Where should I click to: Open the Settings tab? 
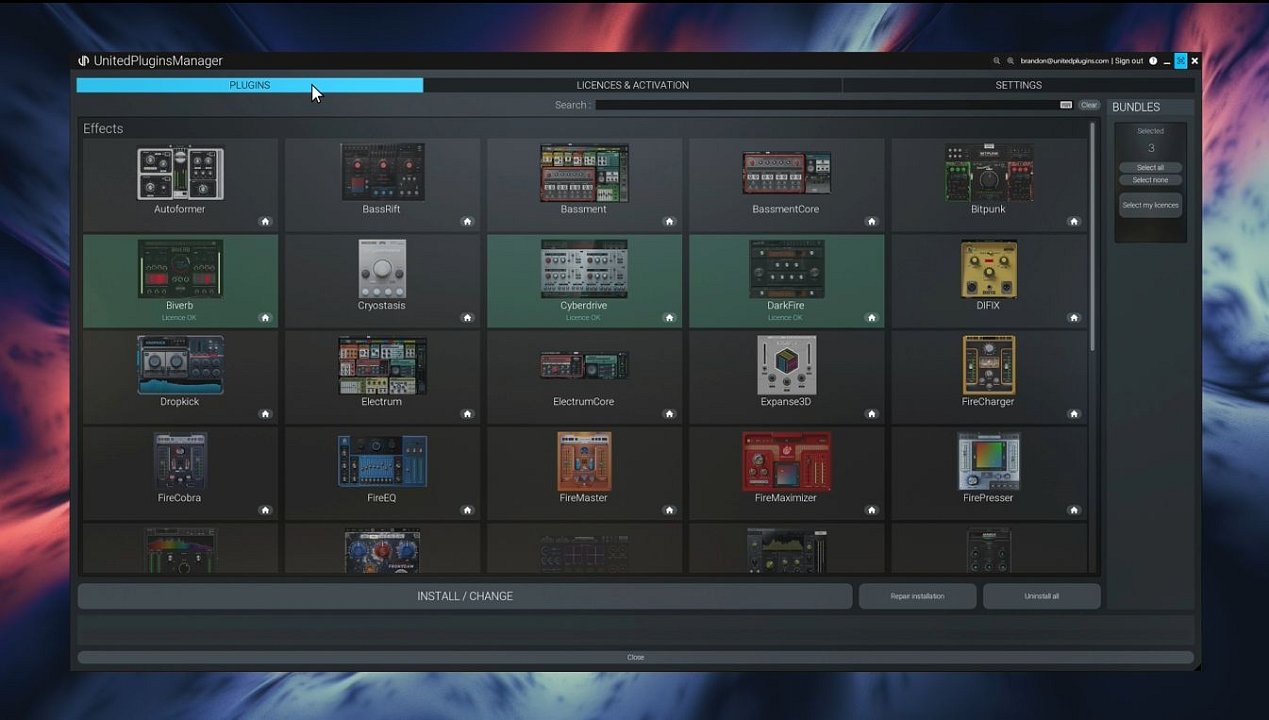(1018, 85)
